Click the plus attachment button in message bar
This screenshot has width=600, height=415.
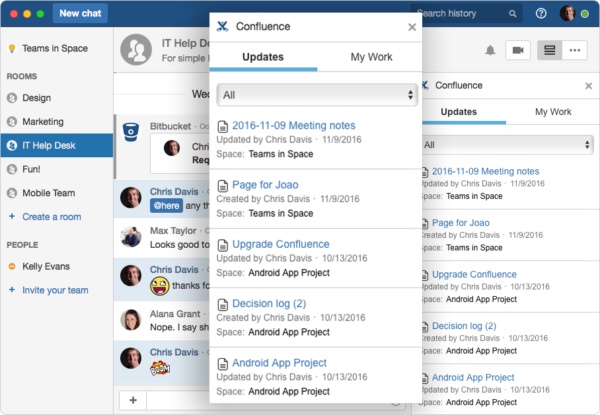[x=133, y=400]
